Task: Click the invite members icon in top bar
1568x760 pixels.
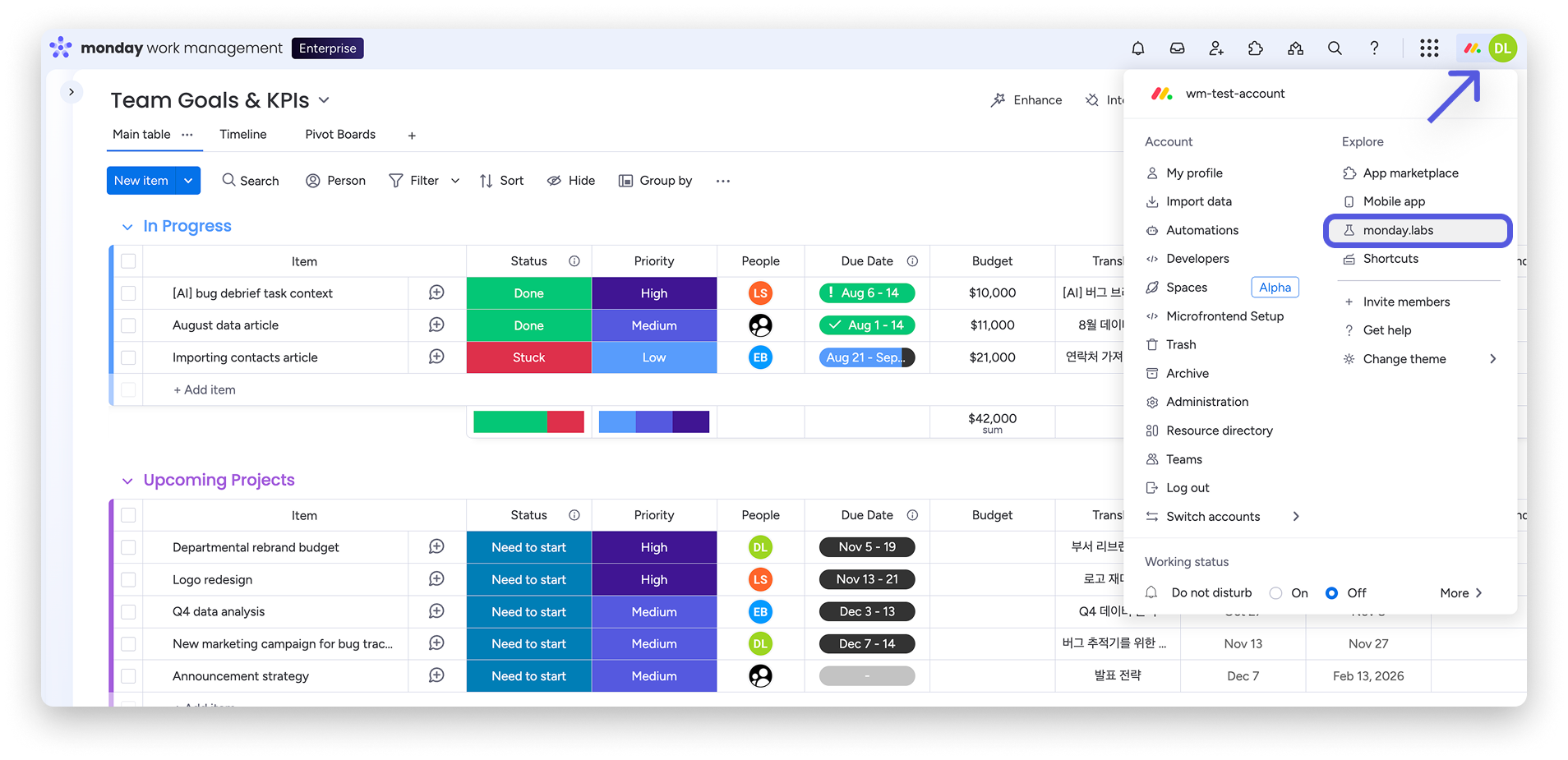Action: [1216, 48]
